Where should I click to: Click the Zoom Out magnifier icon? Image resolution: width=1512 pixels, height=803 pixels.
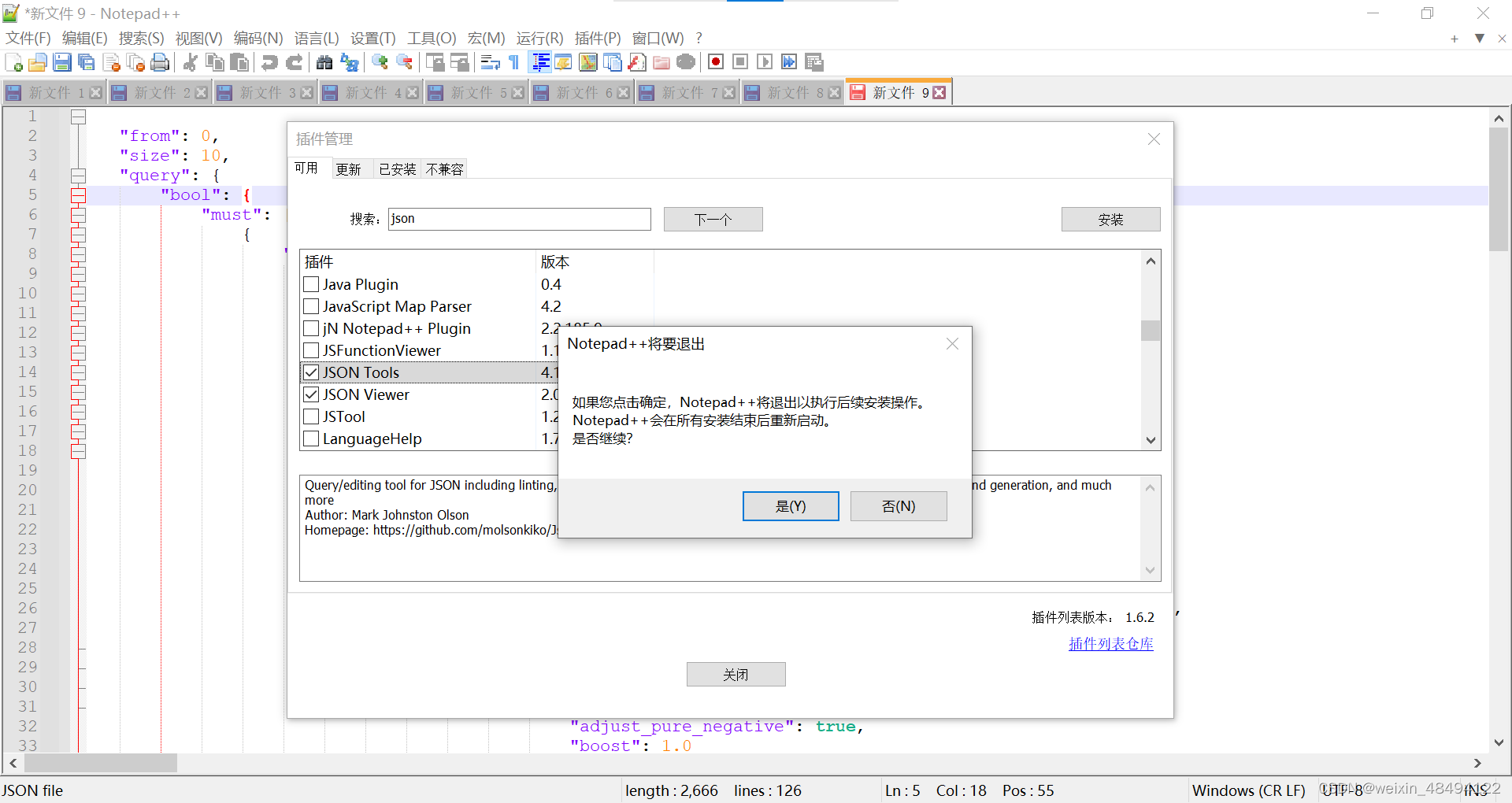[404, 62]
